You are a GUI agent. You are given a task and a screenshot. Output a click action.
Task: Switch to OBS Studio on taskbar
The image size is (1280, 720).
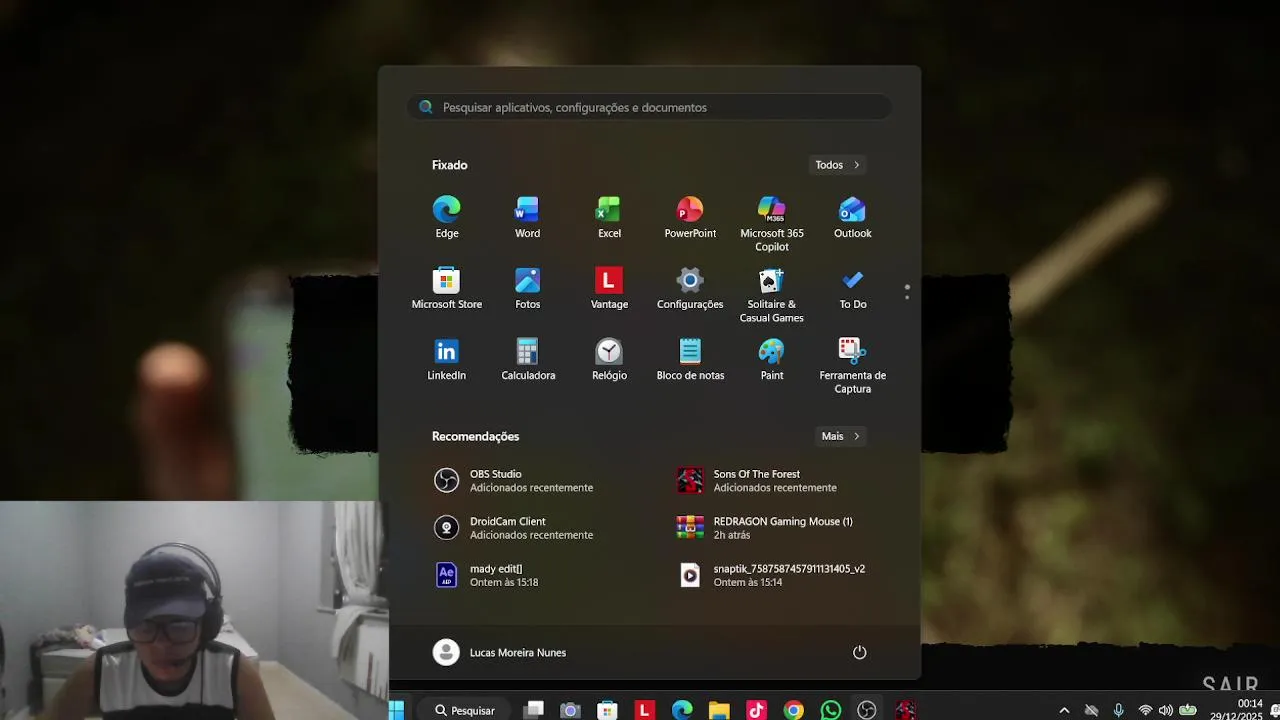[x=867, y=710]
